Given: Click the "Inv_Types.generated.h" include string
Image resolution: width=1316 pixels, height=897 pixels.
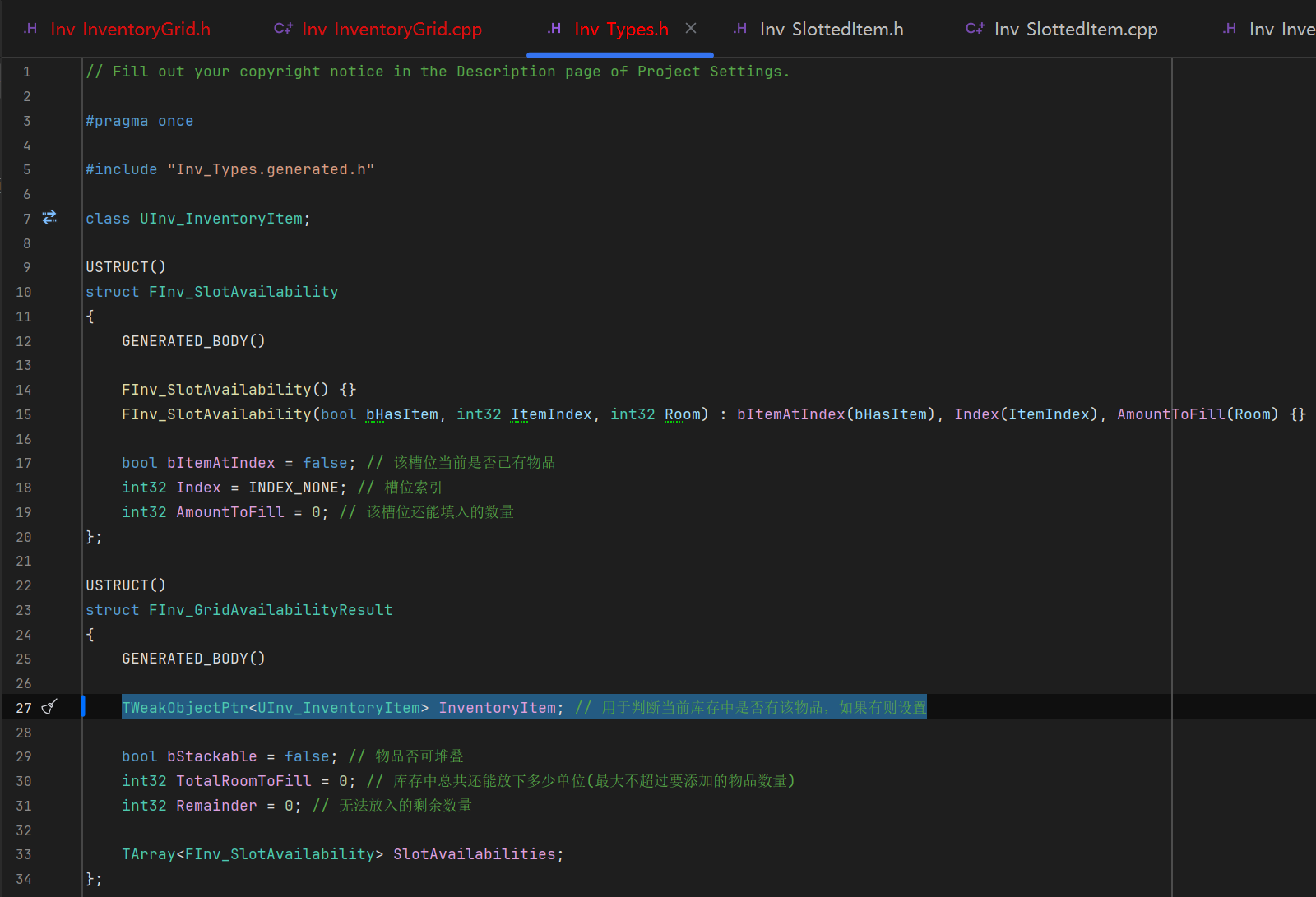Looking at the screenshot, I should pyautogui.click(x=271, y=169).
